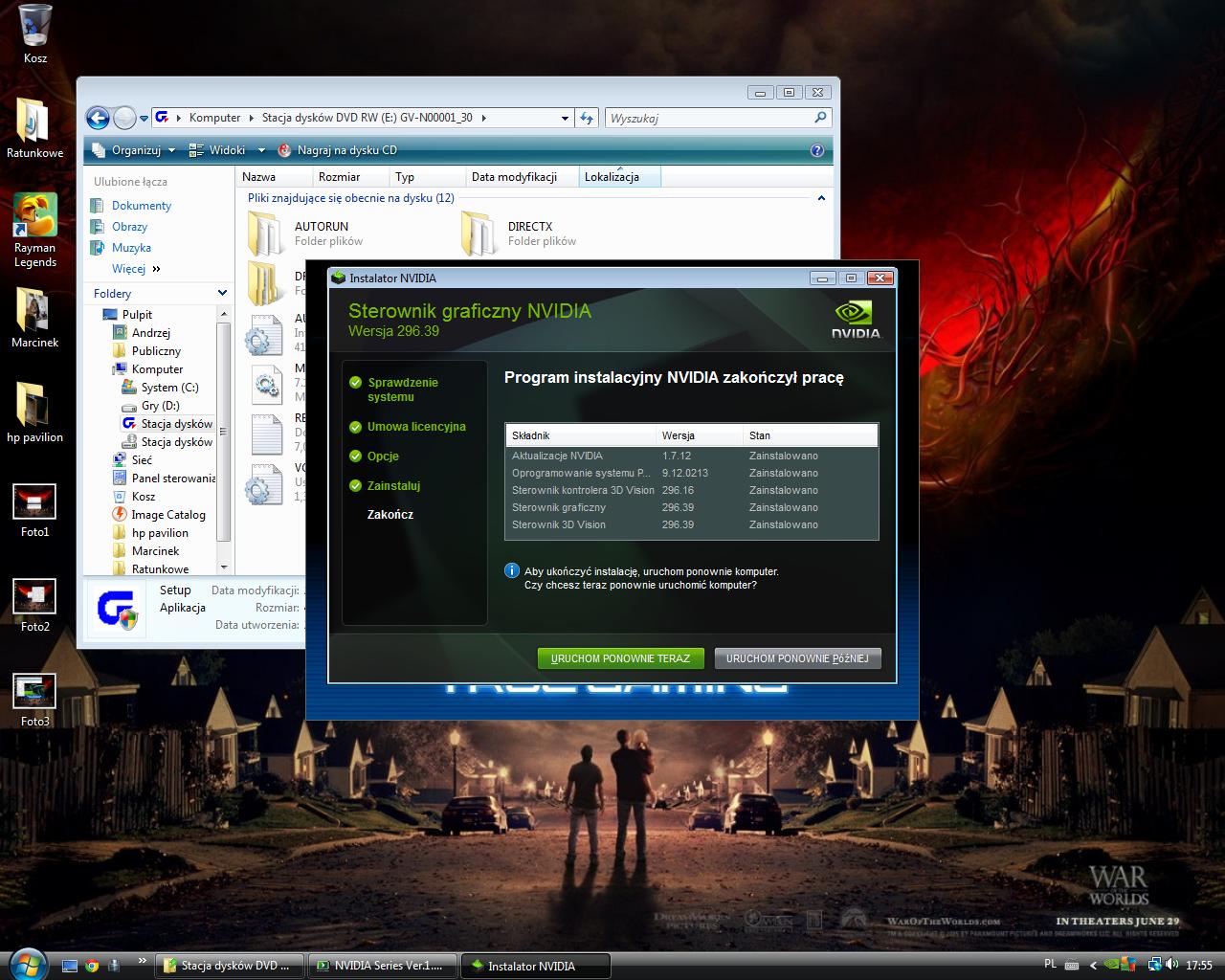1225x980 pixels.
Task: Expand the Widoki view options arrow
Action: coord(261,150)
